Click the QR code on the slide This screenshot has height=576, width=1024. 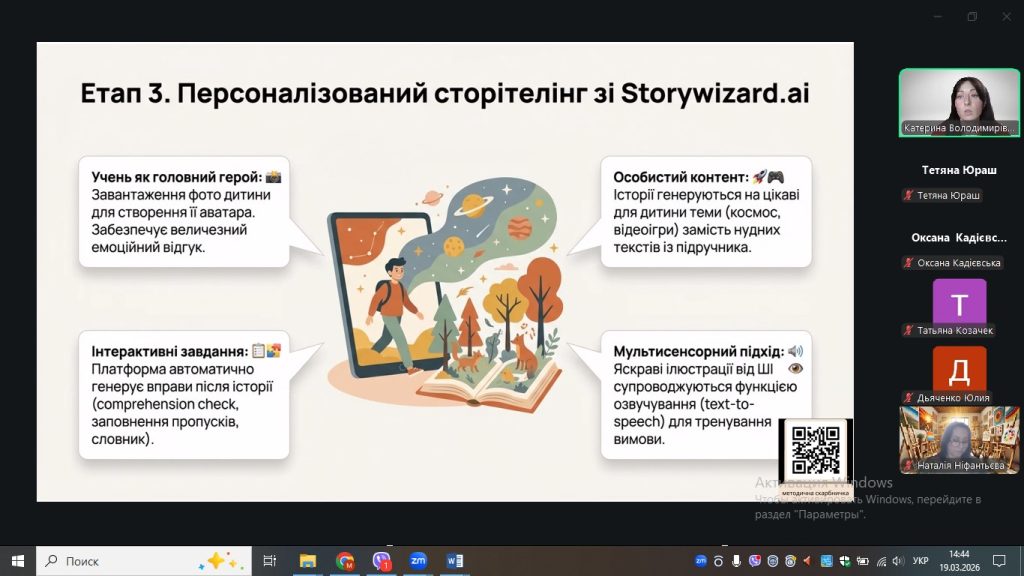(x=815, y=450)
